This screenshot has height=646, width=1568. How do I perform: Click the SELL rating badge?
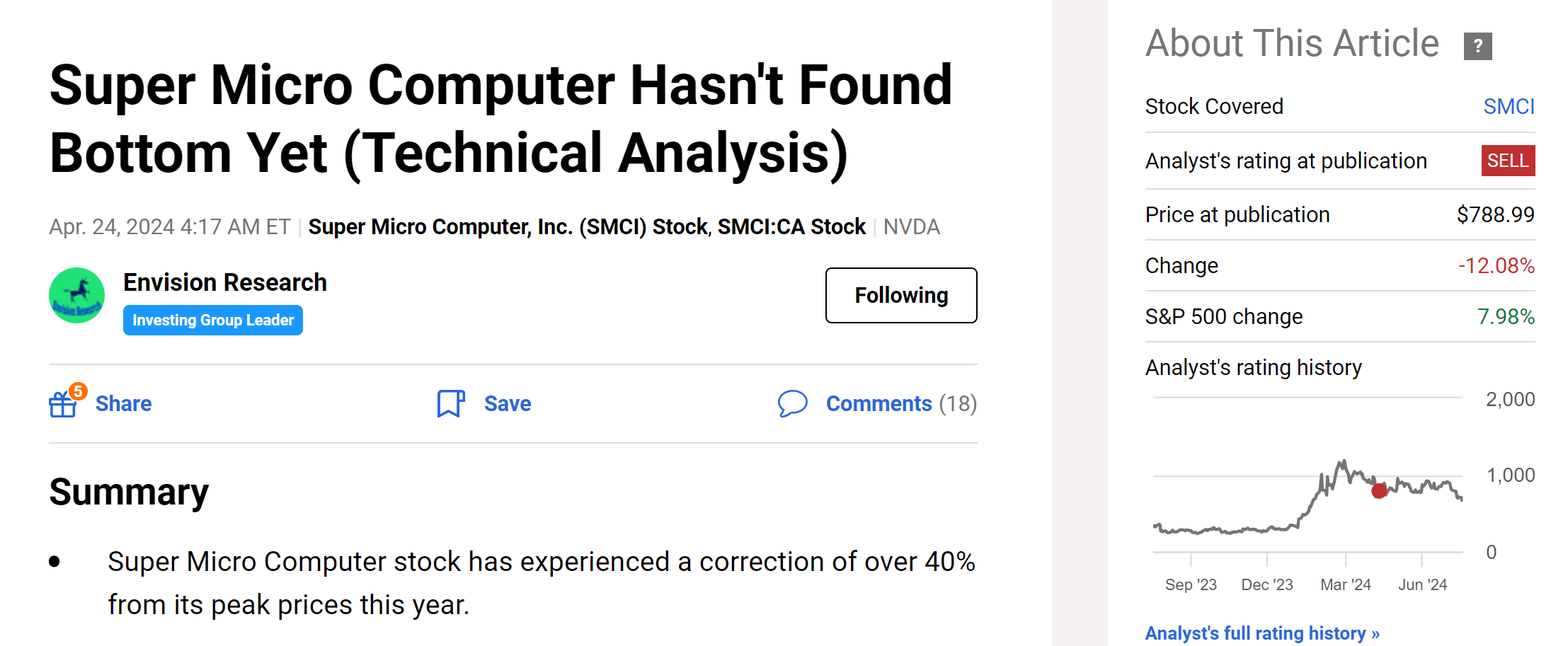point(1508,161)
